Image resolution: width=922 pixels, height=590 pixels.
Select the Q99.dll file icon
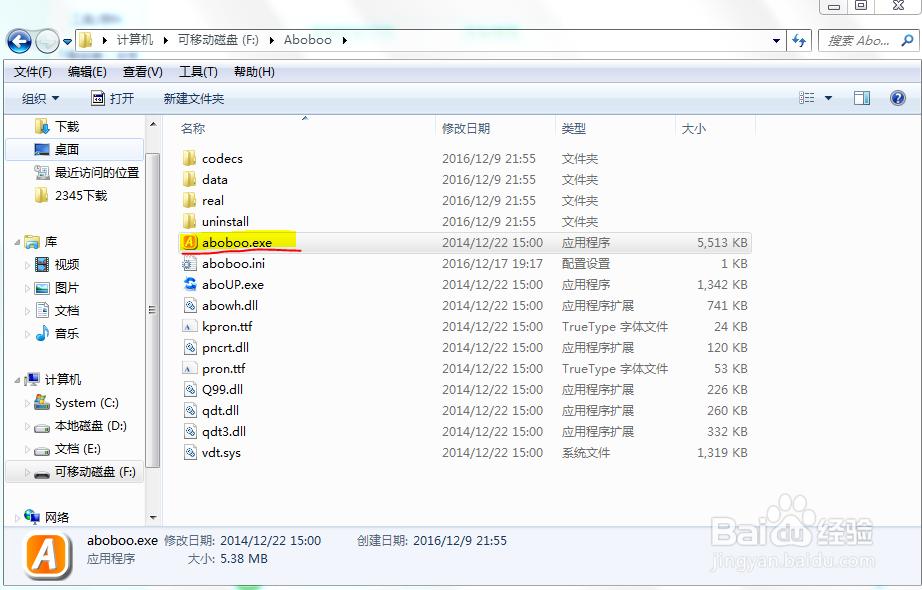189,389
